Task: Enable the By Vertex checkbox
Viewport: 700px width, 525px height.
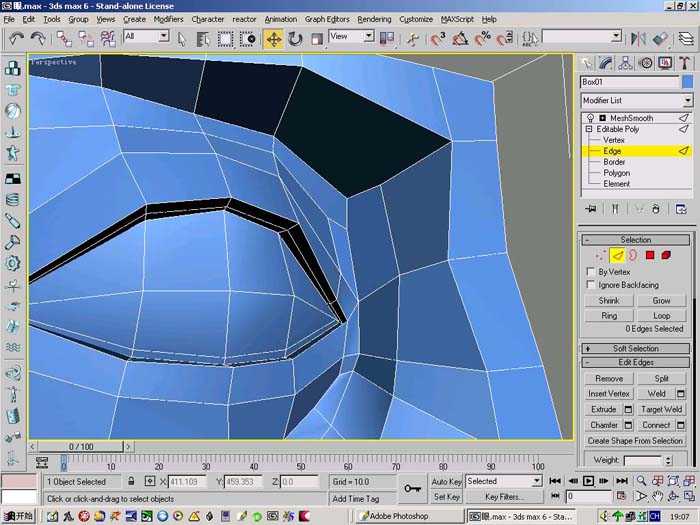Action: tap(590, 271)
